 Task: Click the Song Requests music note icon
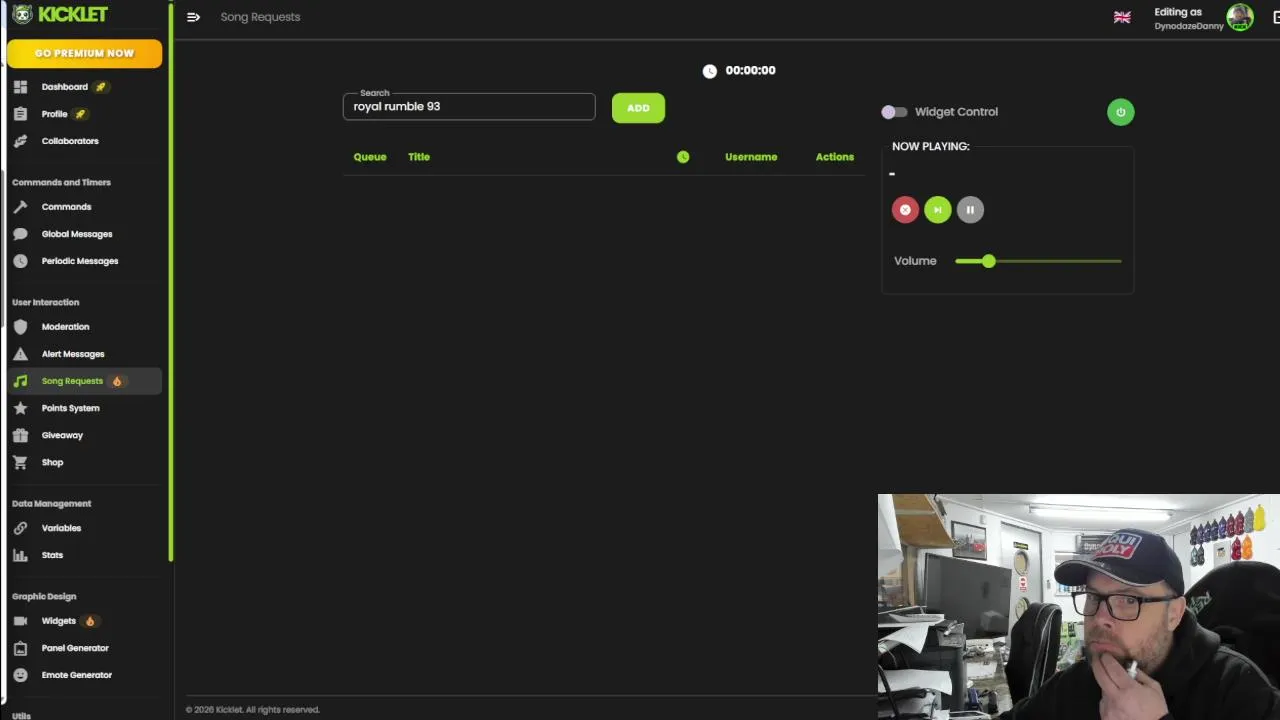coord(20,381)
